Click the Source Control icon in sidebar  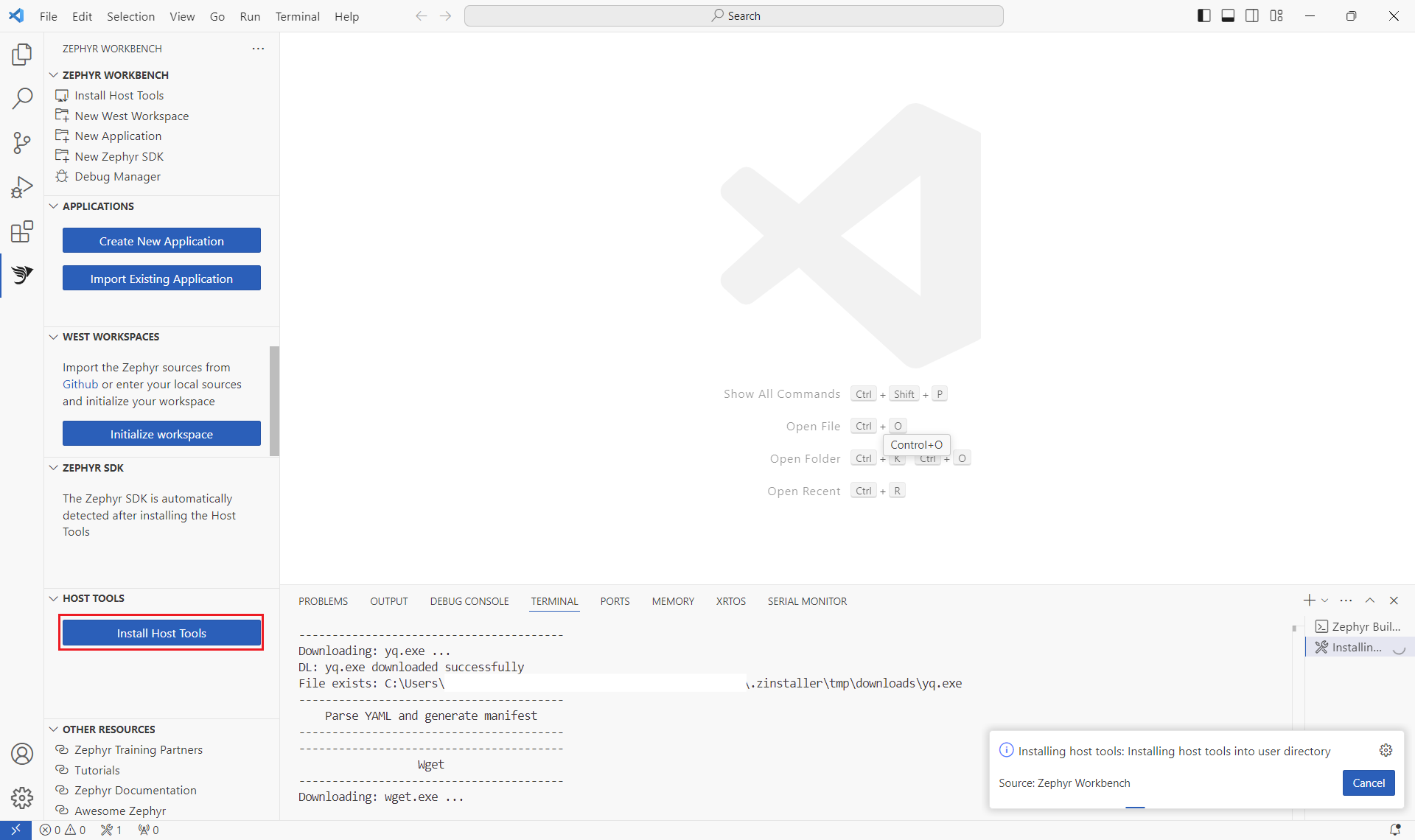[22, 143]
